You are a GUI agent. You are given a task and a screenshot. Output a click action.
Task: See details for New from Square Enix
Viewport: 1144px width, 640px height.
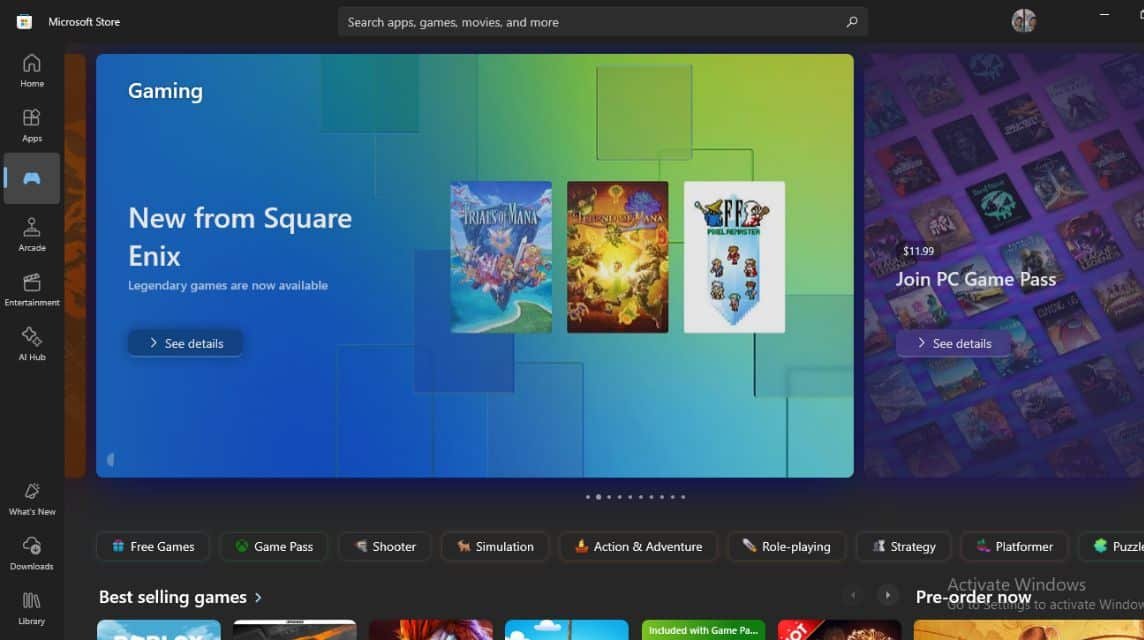pyautogui.click(x=185, y=343)
